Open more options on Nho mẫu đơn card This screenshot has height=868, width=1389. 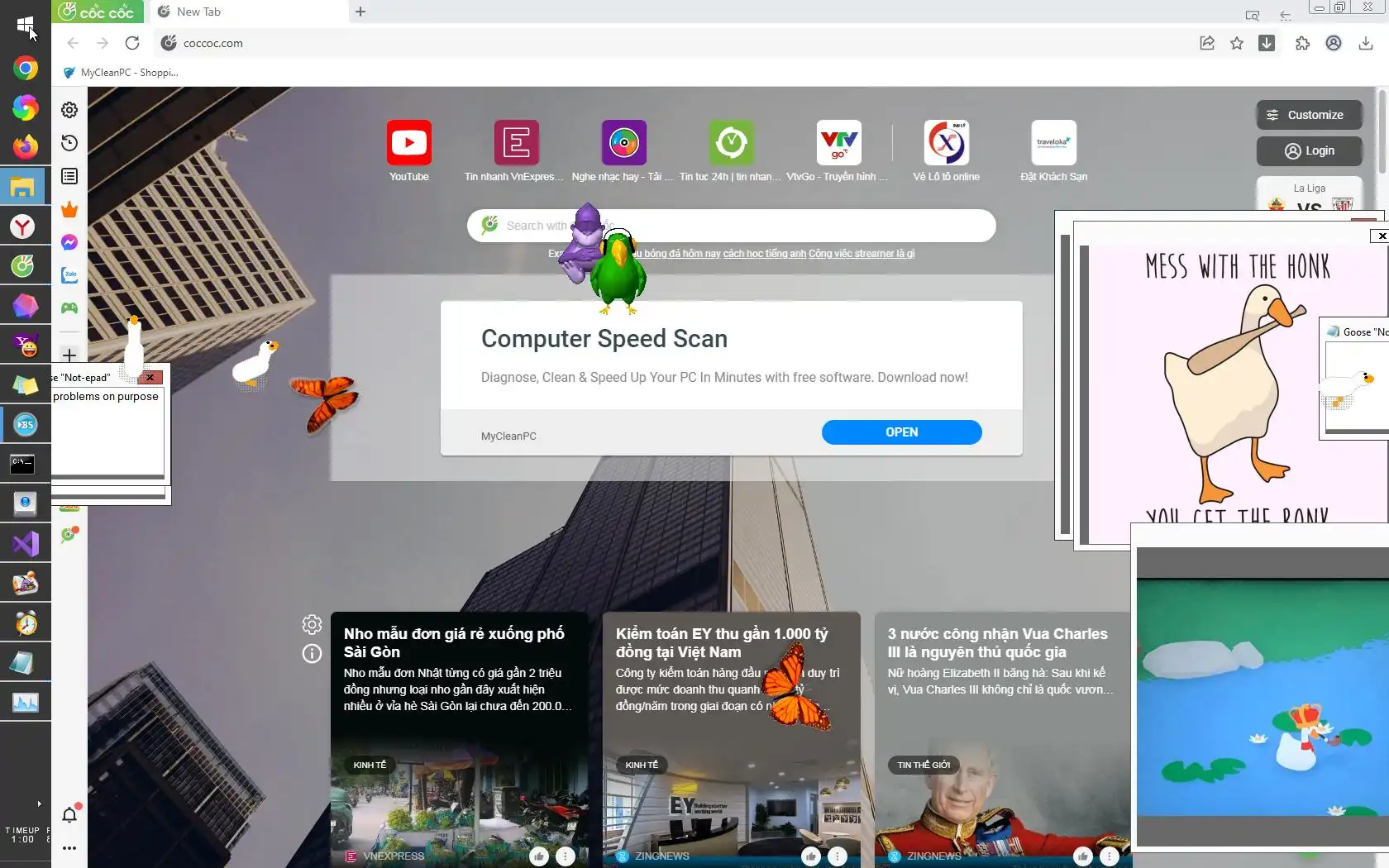click(x=566, y=856)
